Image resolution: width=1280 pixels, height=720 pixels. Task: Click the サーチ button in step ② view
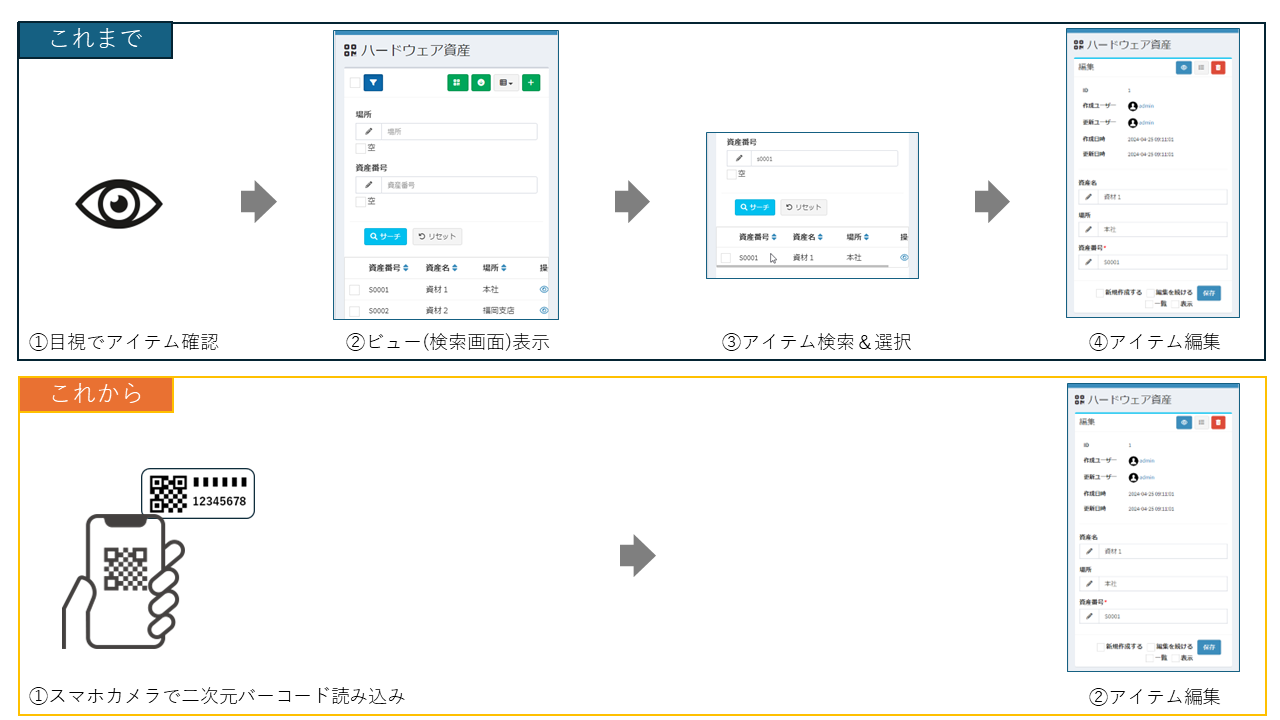(x=385, y=237)
